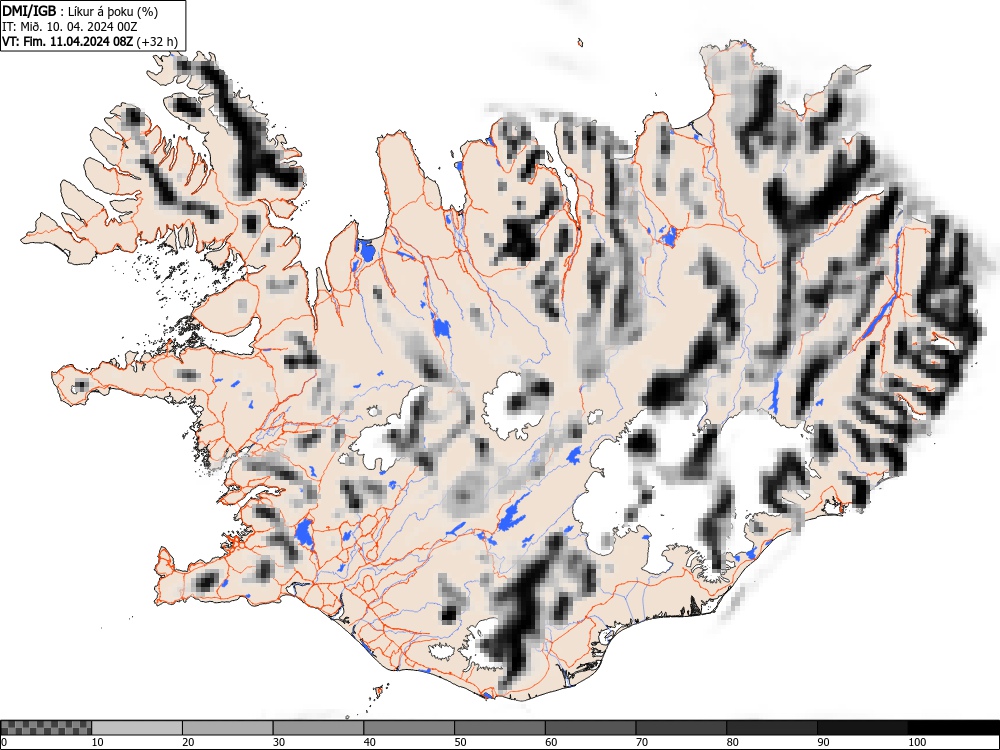
Task: Click the '60' label under the color scale
Action: pyautogui.click(x=551, y=742)
